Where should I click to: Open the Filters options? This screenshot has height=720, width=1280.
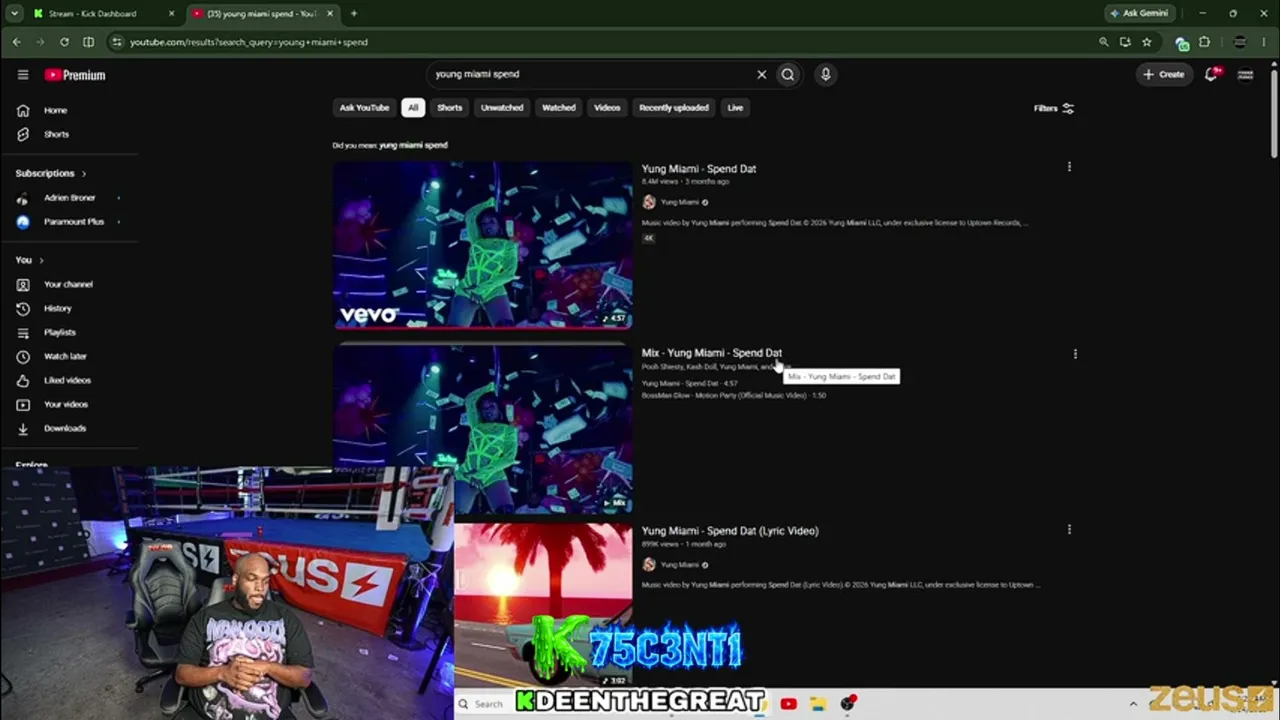point(1054,108)
